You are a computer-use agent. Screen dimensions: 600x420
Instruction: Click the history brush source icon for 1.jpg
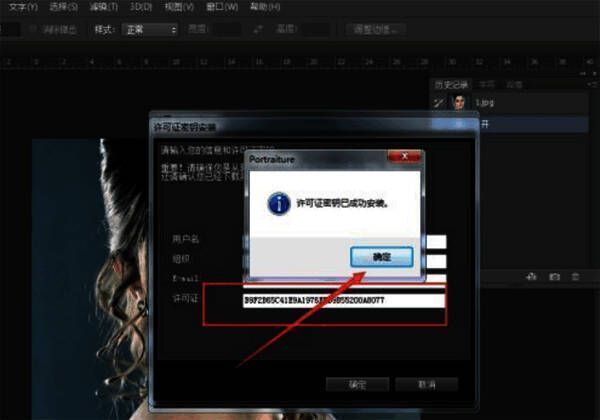[x=439, y=103]
